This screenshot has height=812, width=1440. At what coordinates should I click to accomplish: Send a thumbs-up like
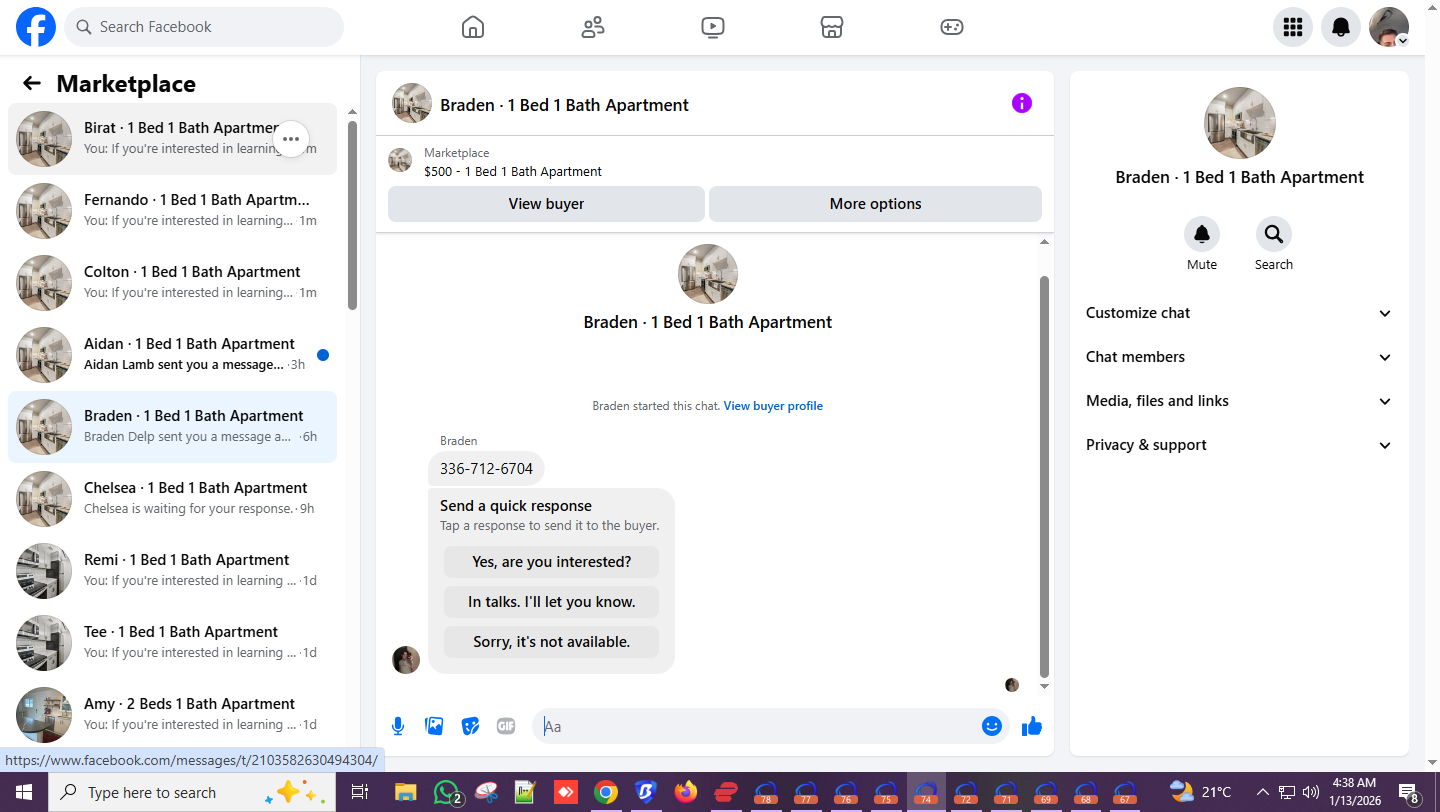(x=1032, y=726)
